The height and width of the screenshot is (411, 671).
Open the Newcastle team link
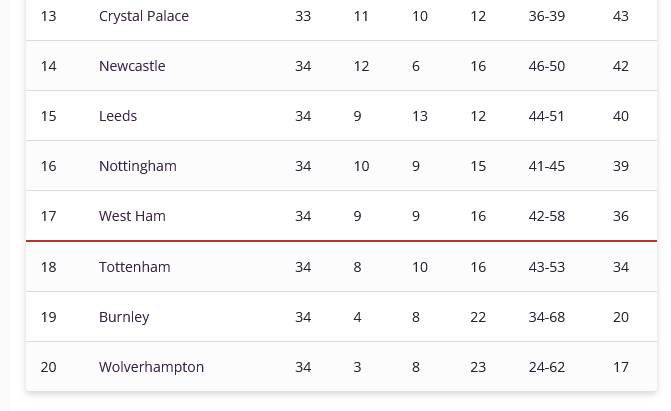pos(132,66)
